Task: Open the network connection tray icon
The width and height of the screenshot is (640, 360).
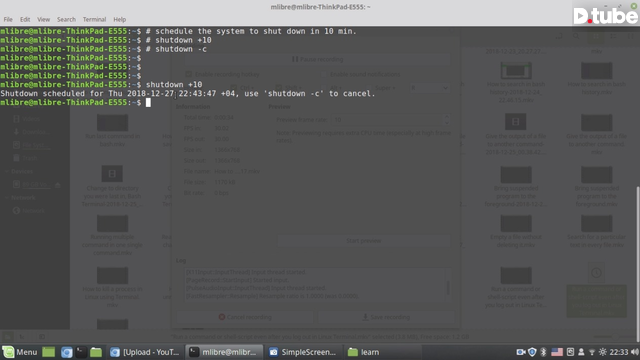Action: point(592,352)
